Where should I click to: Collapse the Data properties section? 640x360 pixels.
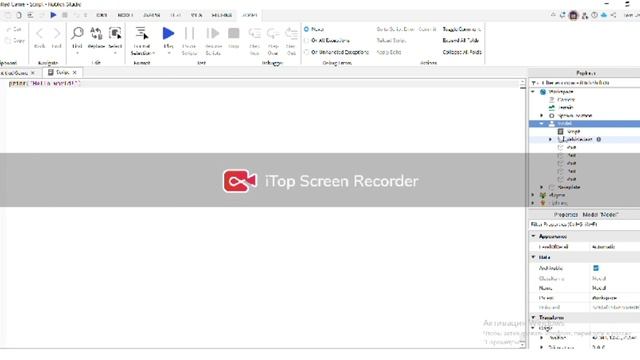point(533,257)
